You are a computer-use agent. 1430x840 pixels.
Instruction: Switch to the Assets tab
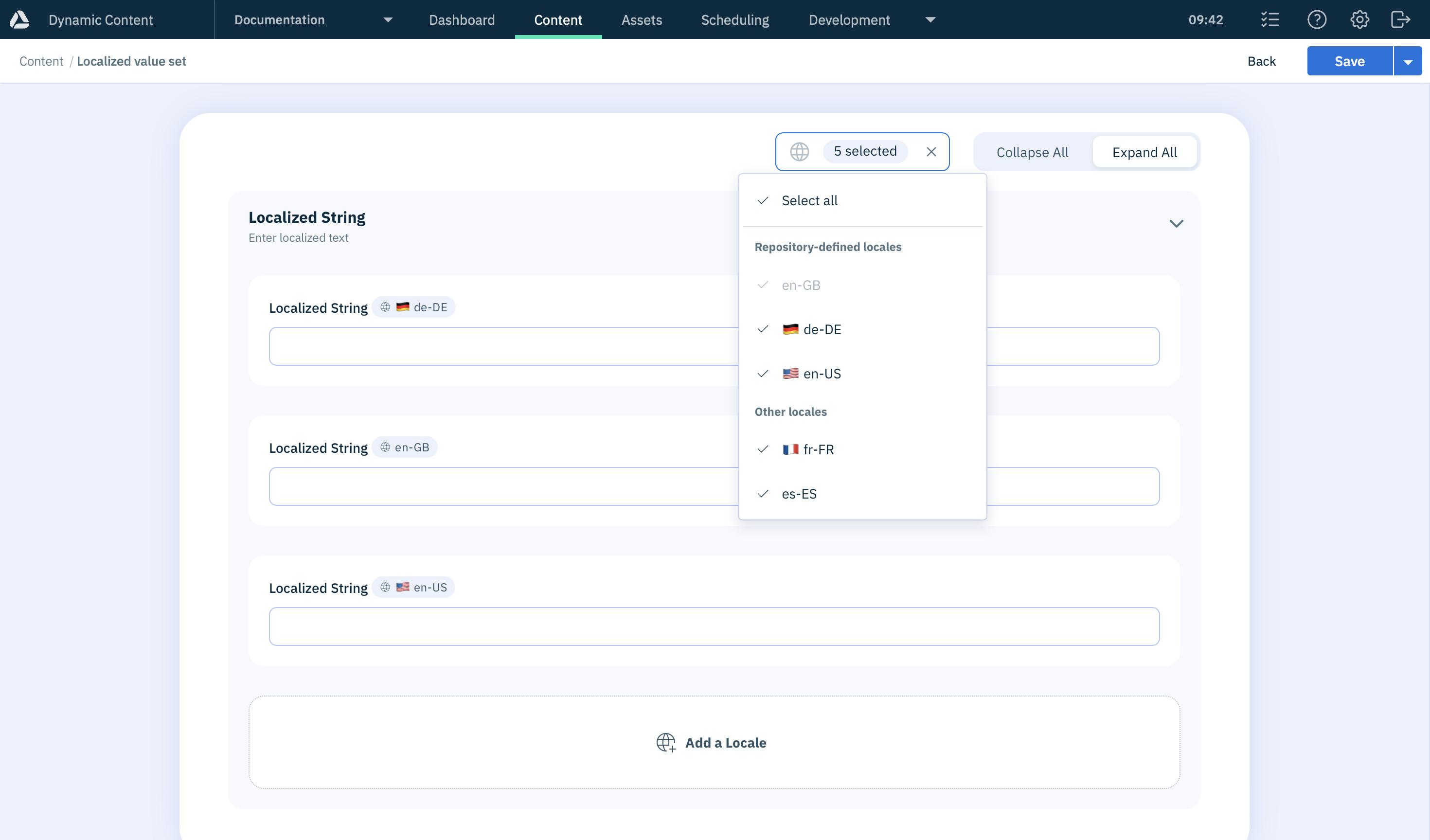click(x=642, y=19)
